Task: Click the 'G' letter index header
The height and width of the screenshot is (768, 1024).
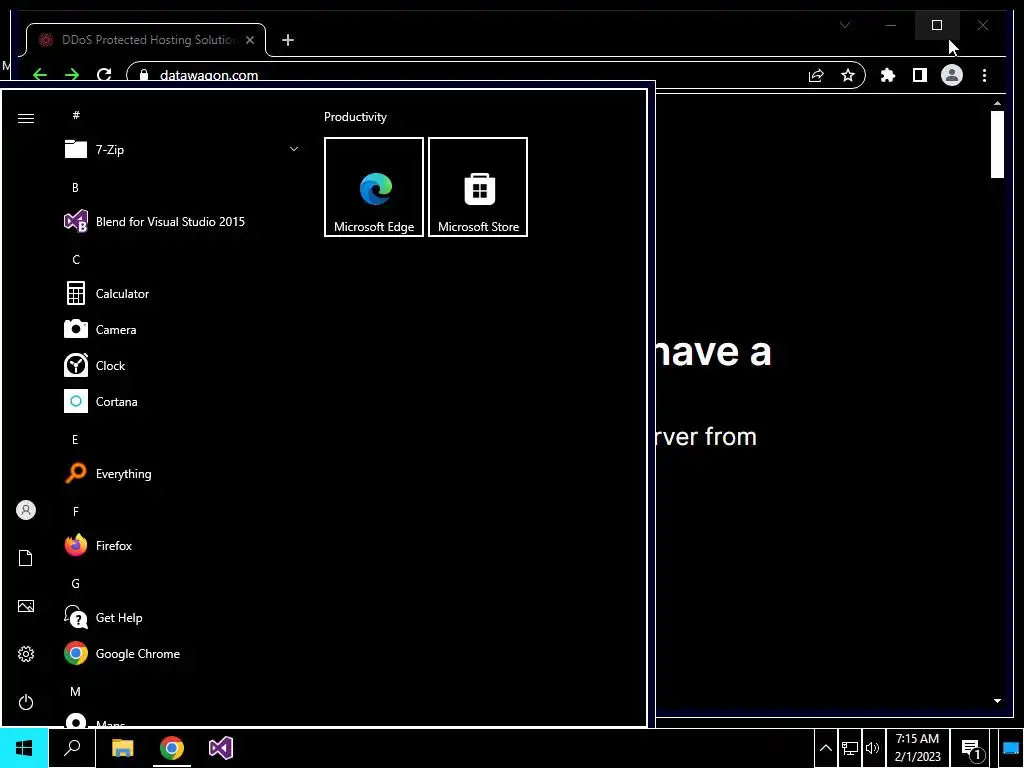Action: (75, 583)
